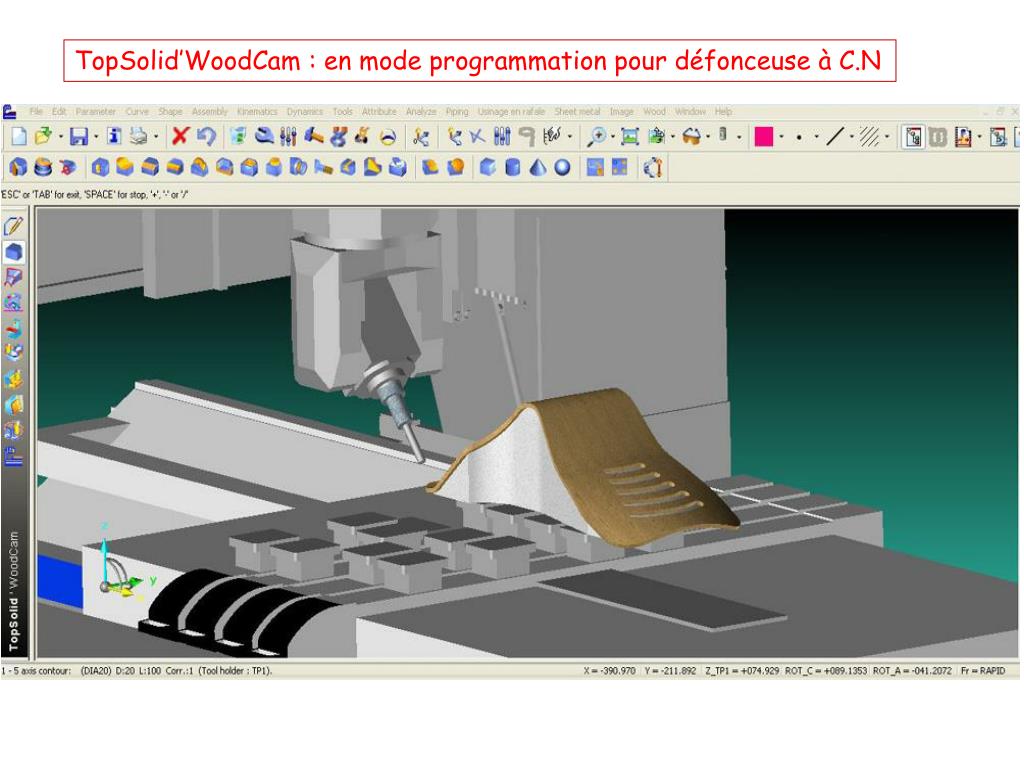
Task: Click the scissors trim icon in the toolbar
Action: coord(421,136)
